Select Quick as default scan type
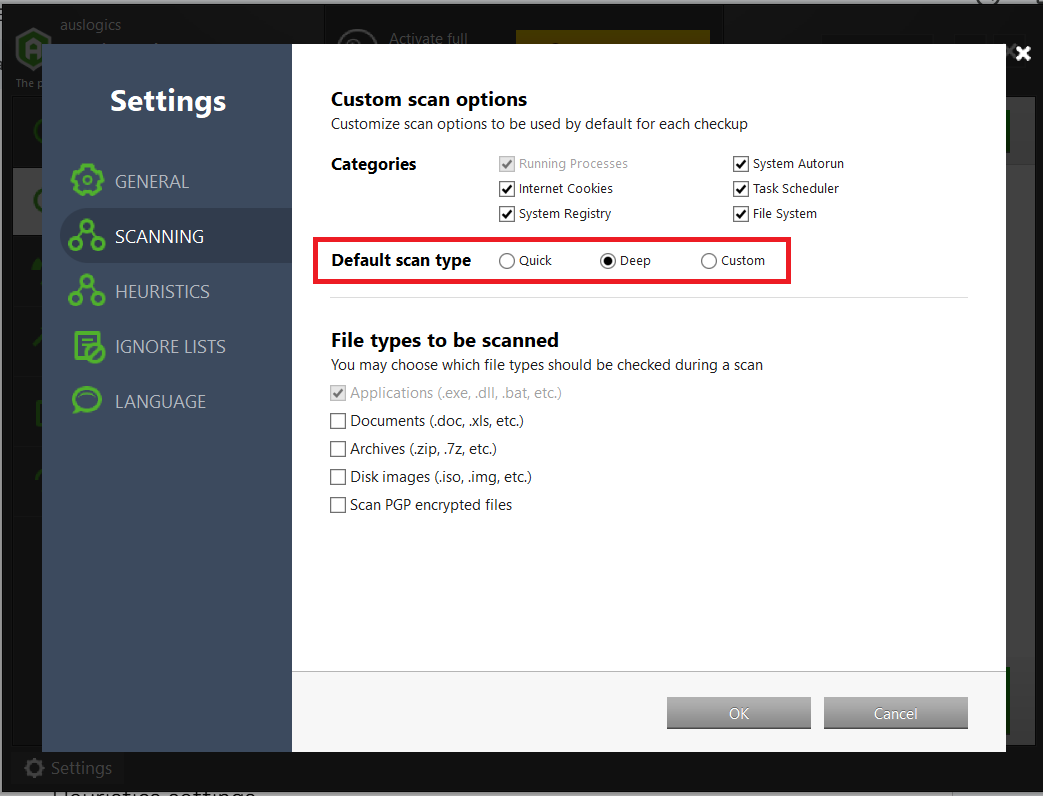 [507, 260]
